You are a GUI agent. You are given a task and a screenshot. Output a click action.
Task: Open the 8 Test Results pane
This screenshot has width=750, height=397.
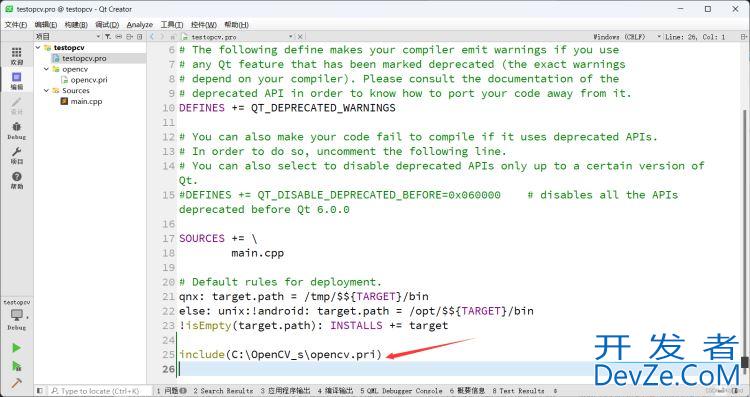tap(518, 391)
